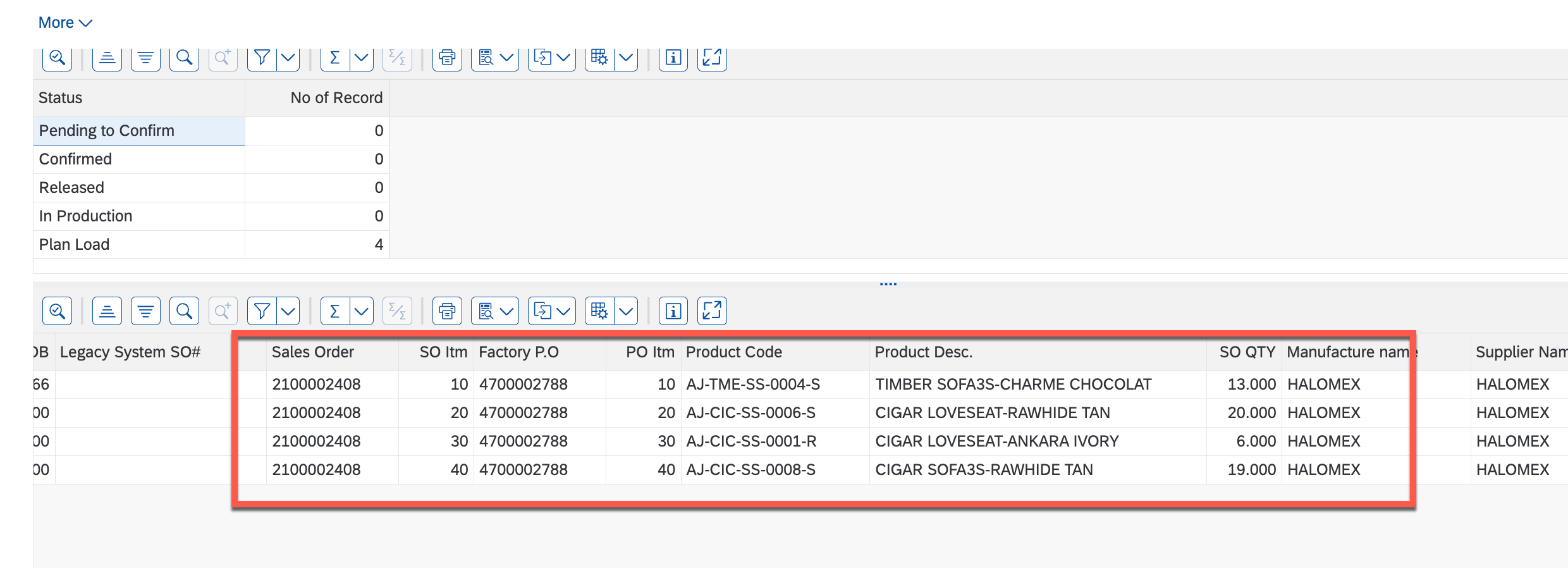The width and height of the screenshot is (1568, 568).
Task: Click the sum total icon above sales order table
Action: click(335, 311)
